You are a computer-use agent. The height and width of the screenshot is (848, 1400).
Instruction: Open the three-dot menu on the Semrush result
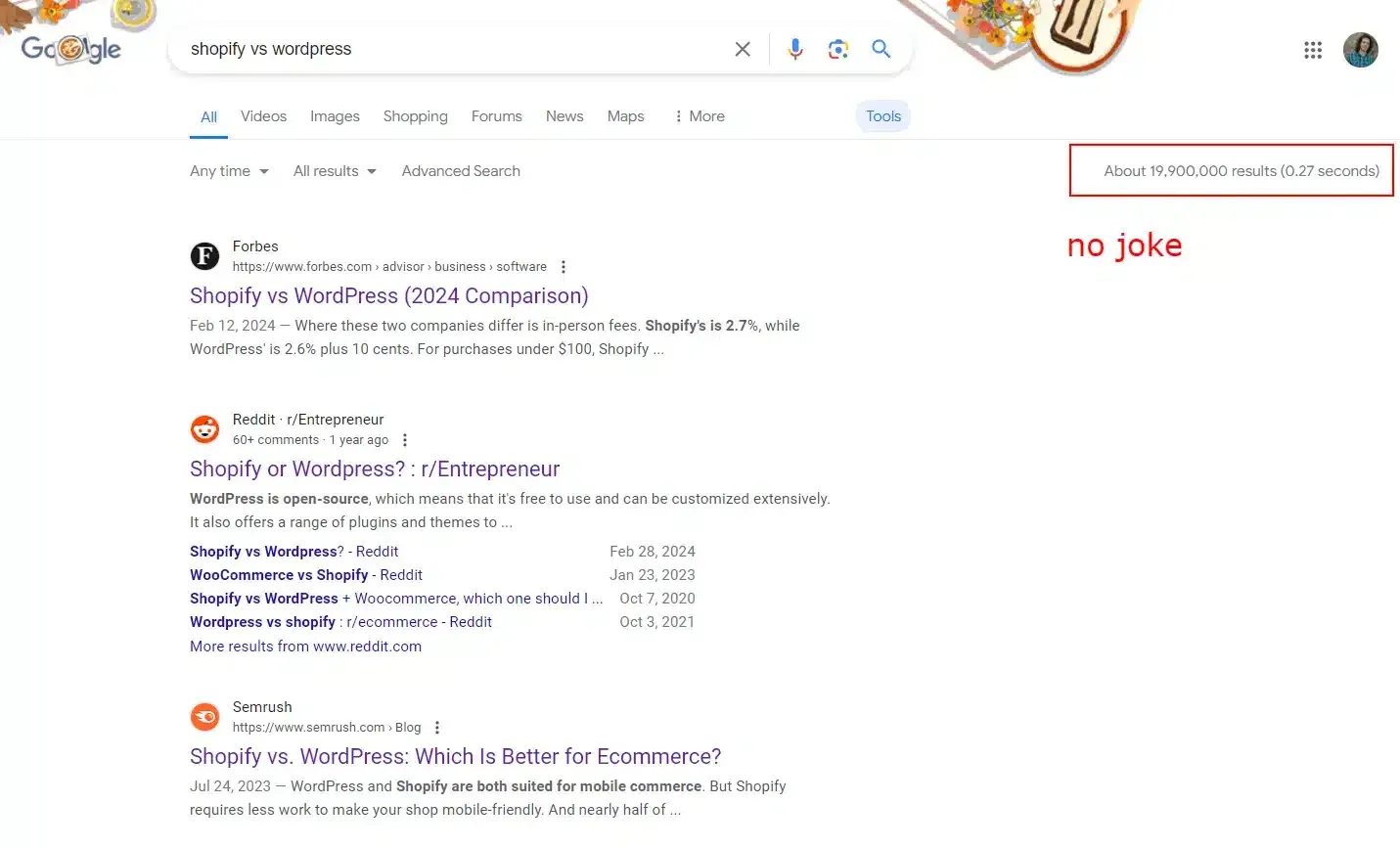[437, 727]
